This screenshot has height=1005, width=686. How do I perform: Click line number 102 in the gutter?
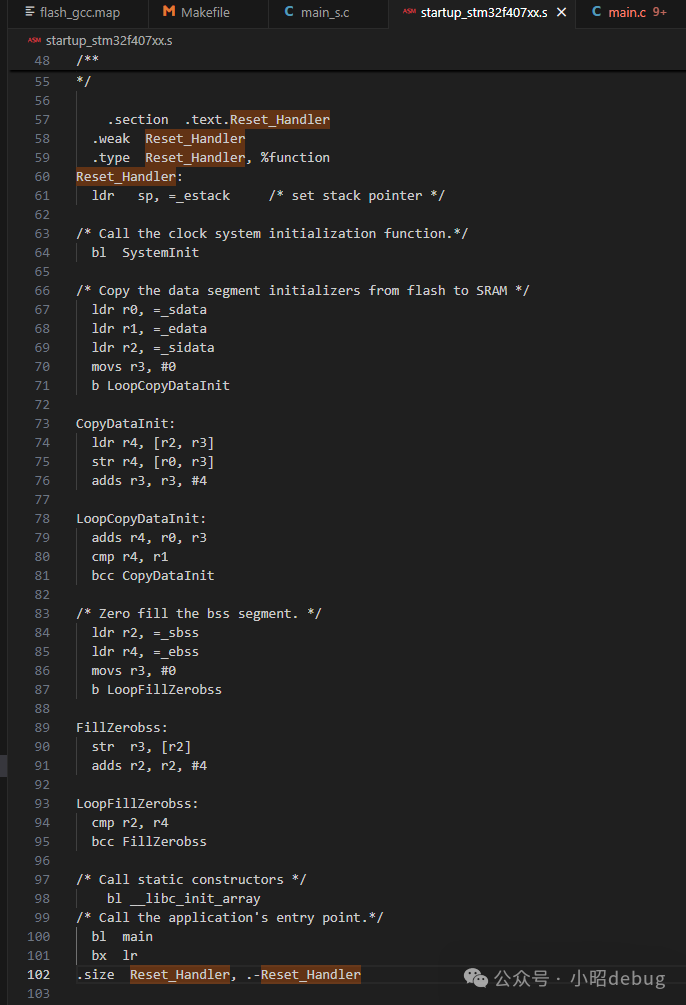click(x=39, y=975)
